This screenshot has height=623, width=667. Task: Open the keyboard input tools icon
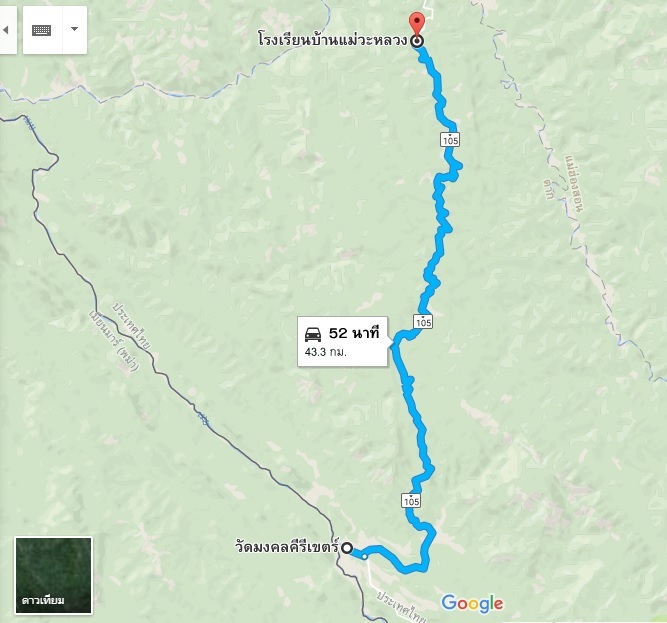42,30
